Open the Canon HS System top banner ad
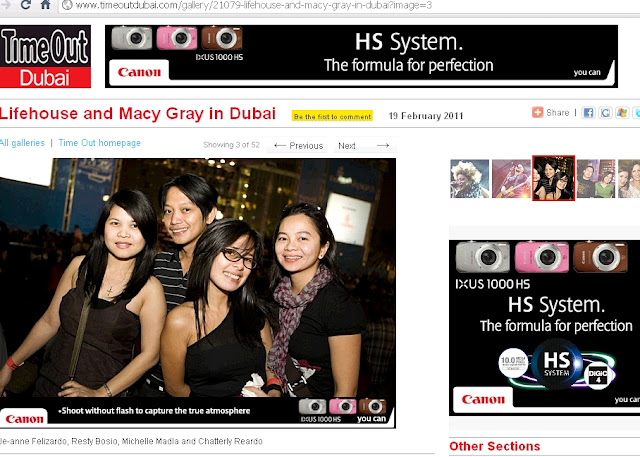Viewport: 640px width, 457px height. point(361,56)
